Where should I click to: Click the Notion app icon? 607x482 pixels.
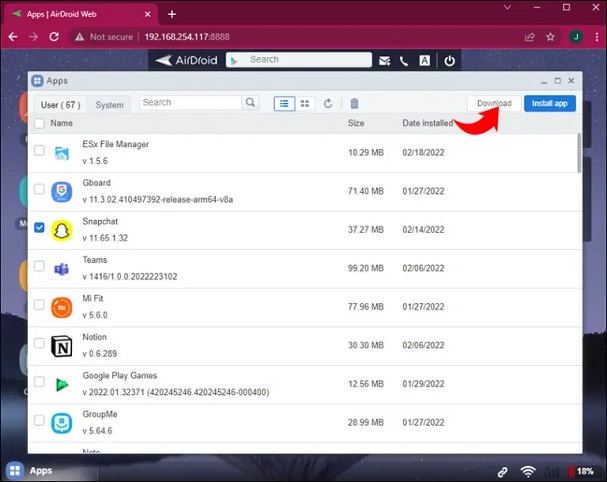62,346
